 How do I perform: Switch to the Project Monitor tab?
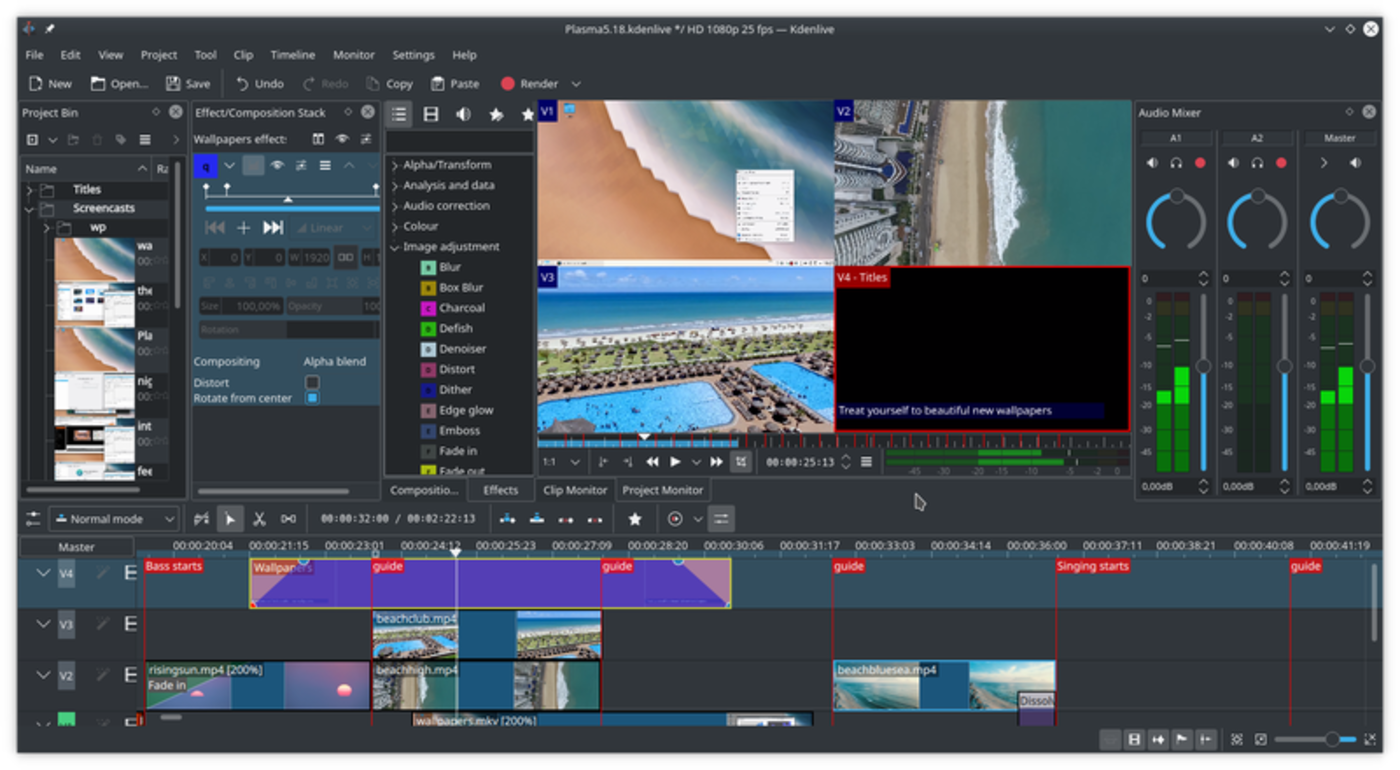[662, 490]
